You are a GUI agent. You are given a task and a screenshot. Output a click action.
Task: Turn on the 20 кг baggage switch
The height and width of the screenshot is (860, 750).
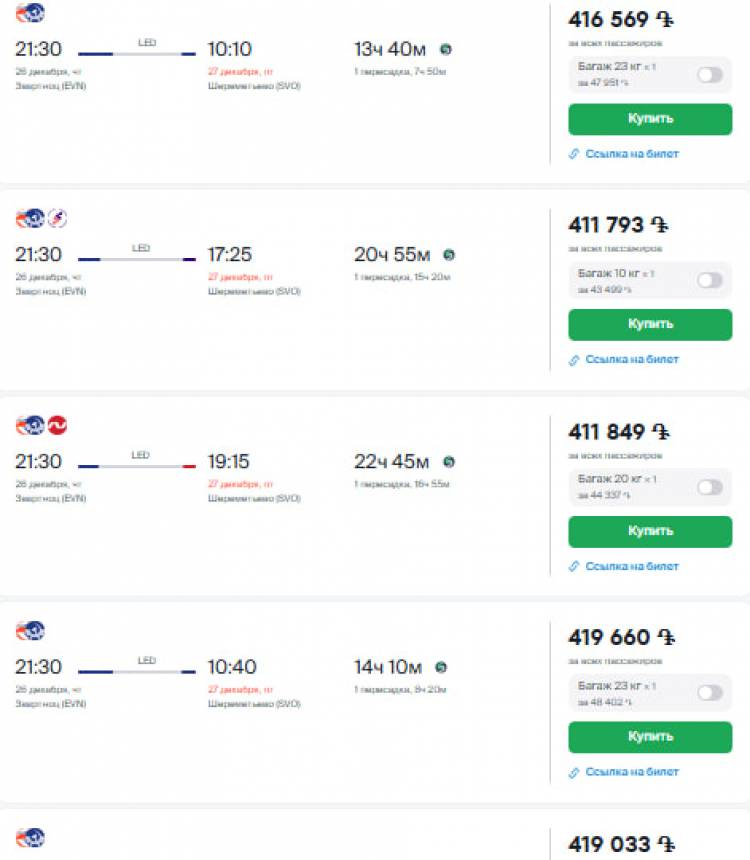[x=710, y=487]
